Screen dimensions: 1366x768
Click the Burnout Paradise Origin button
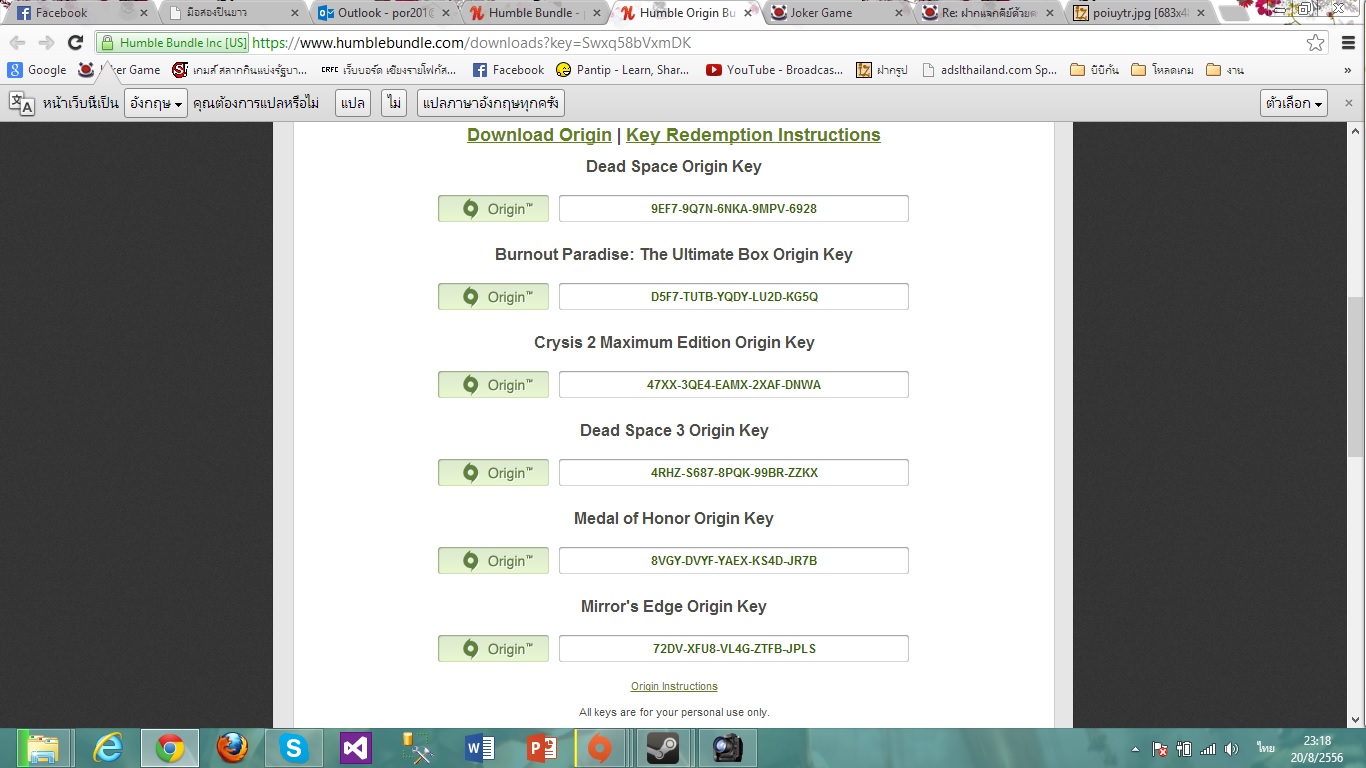click(x=493, y=297)
